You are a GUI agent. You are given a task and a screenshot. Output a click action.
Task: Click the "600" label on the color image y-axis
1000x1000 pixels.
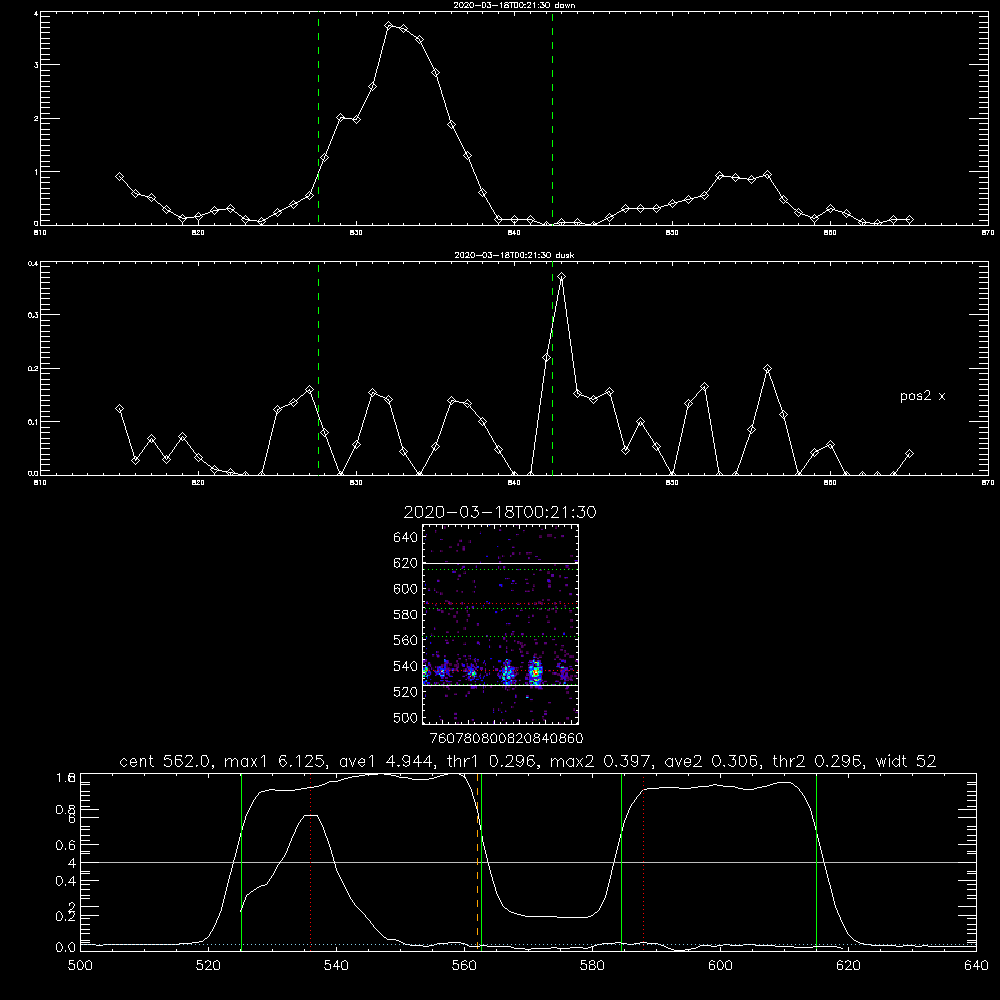point(406,589)
